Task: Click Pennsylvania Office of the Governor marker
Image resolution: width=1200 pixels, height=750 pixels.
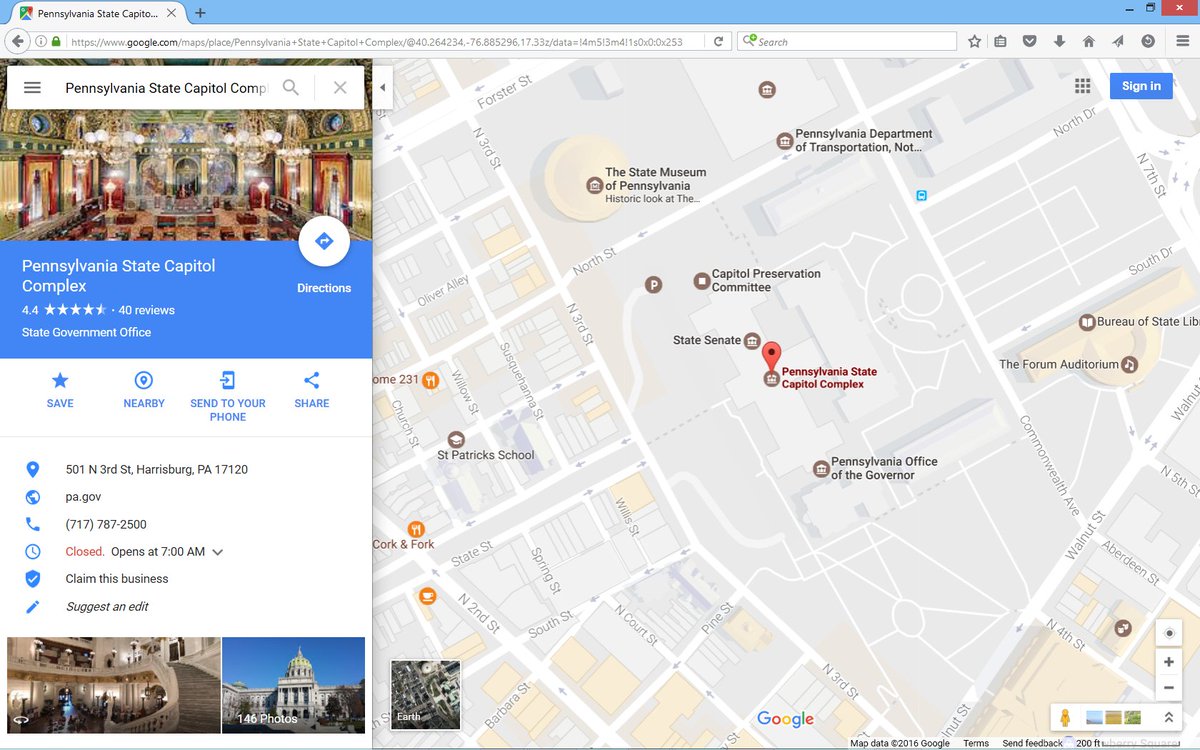Action: (x=821, y=468)
